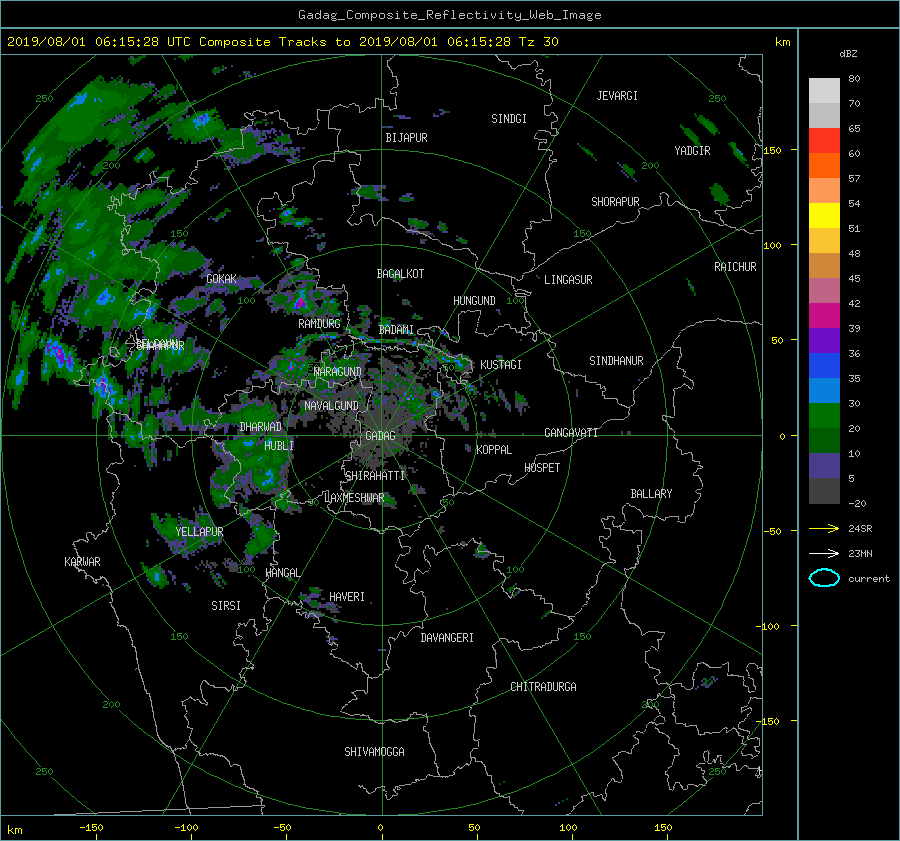Click the YELLAPUR city label
This screenshot has width=900, height=841.
coord(199,532)
